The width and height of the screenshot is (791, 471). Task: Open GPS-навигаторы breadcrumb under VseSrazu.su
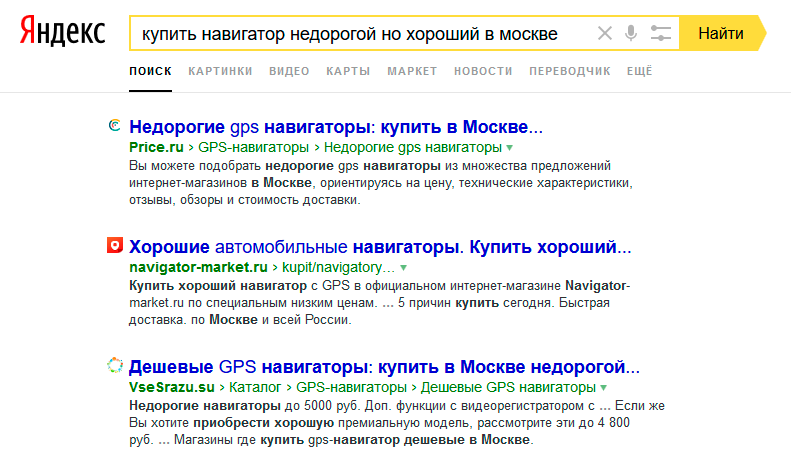point(351,387)
